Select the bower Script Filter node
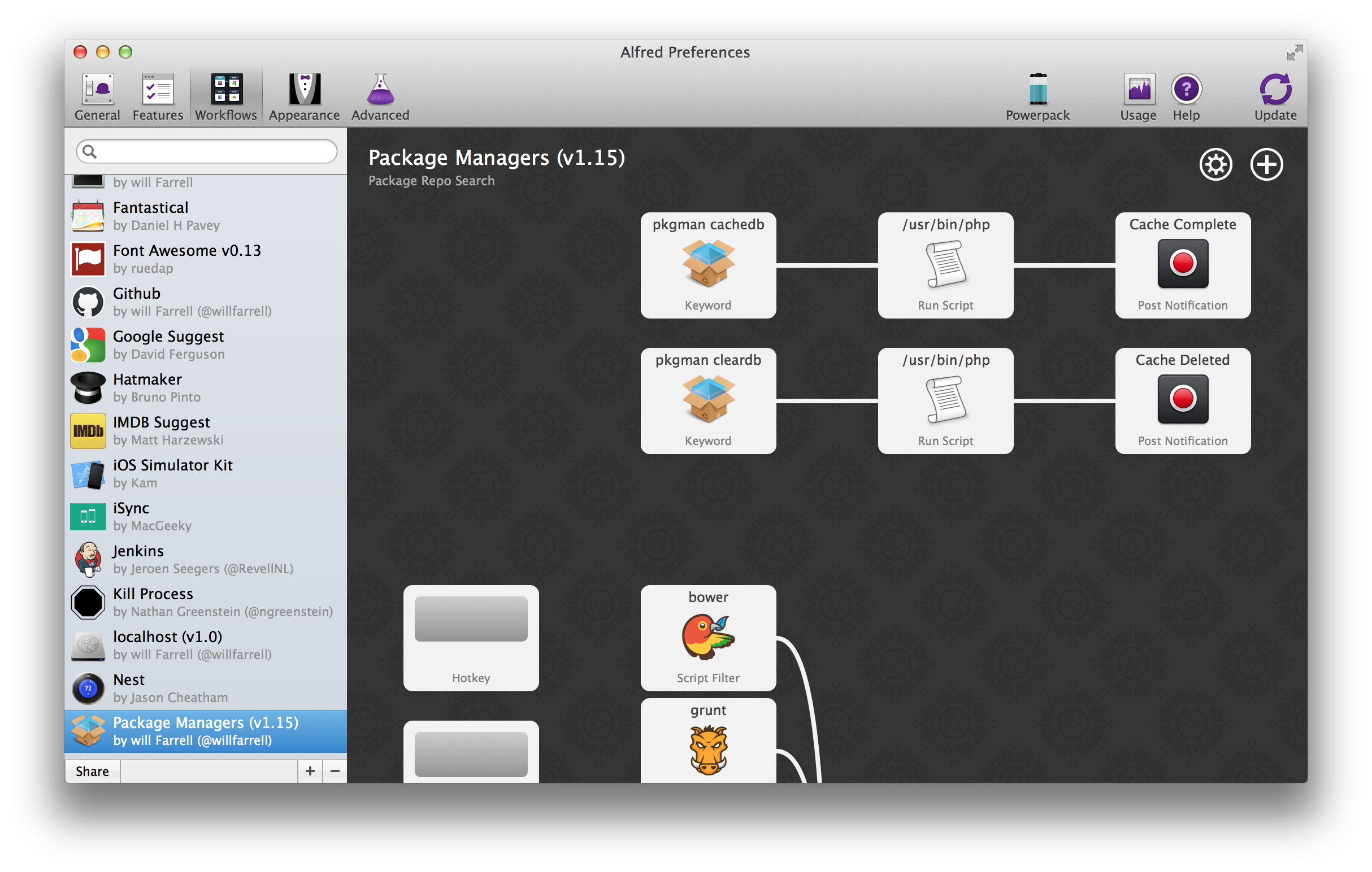1372x872 pixels. [x=708, y=638]
